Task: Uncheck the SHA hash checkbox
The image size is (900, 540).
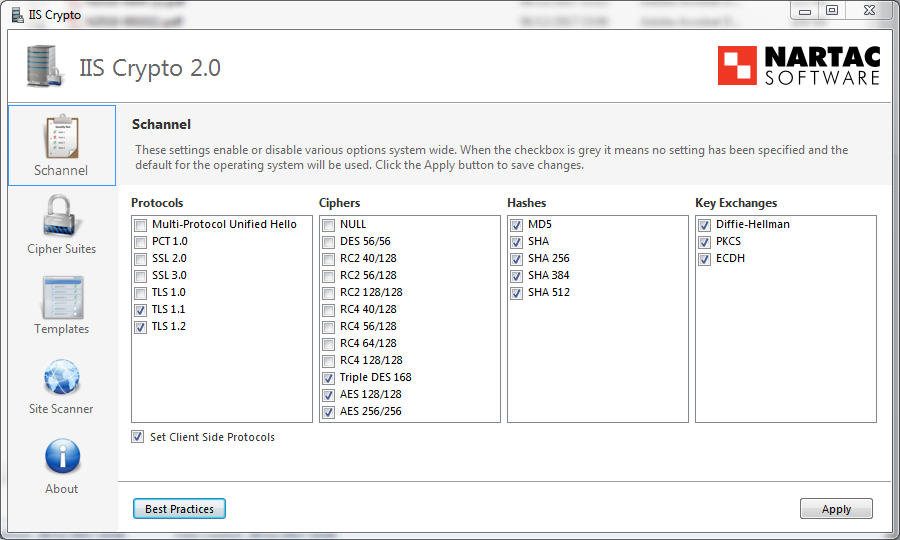Action: [x=517, y=242]
